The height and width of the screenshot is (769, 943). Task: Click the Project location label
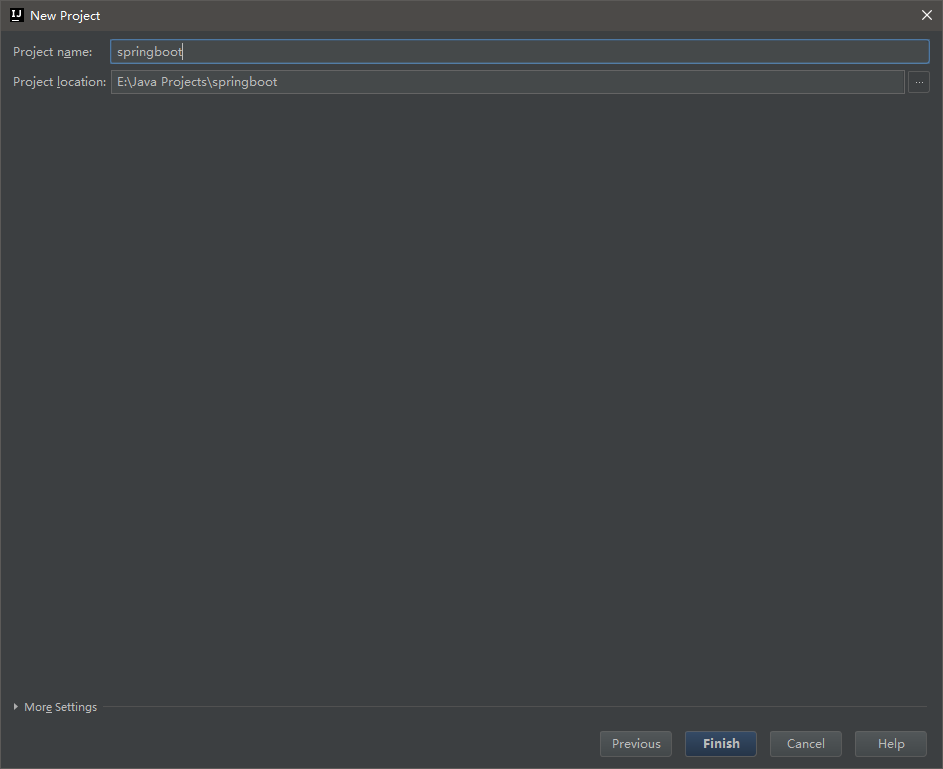click(59, 82)
